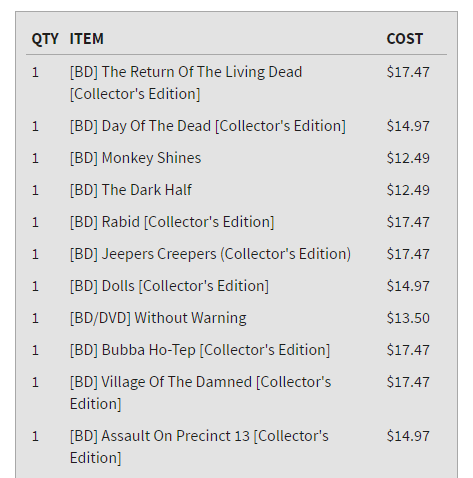Image resolution: width=473 pixels, height=478 pixels.
Task: Open Village Of The Damned item
Action: (x=200, y=393)
